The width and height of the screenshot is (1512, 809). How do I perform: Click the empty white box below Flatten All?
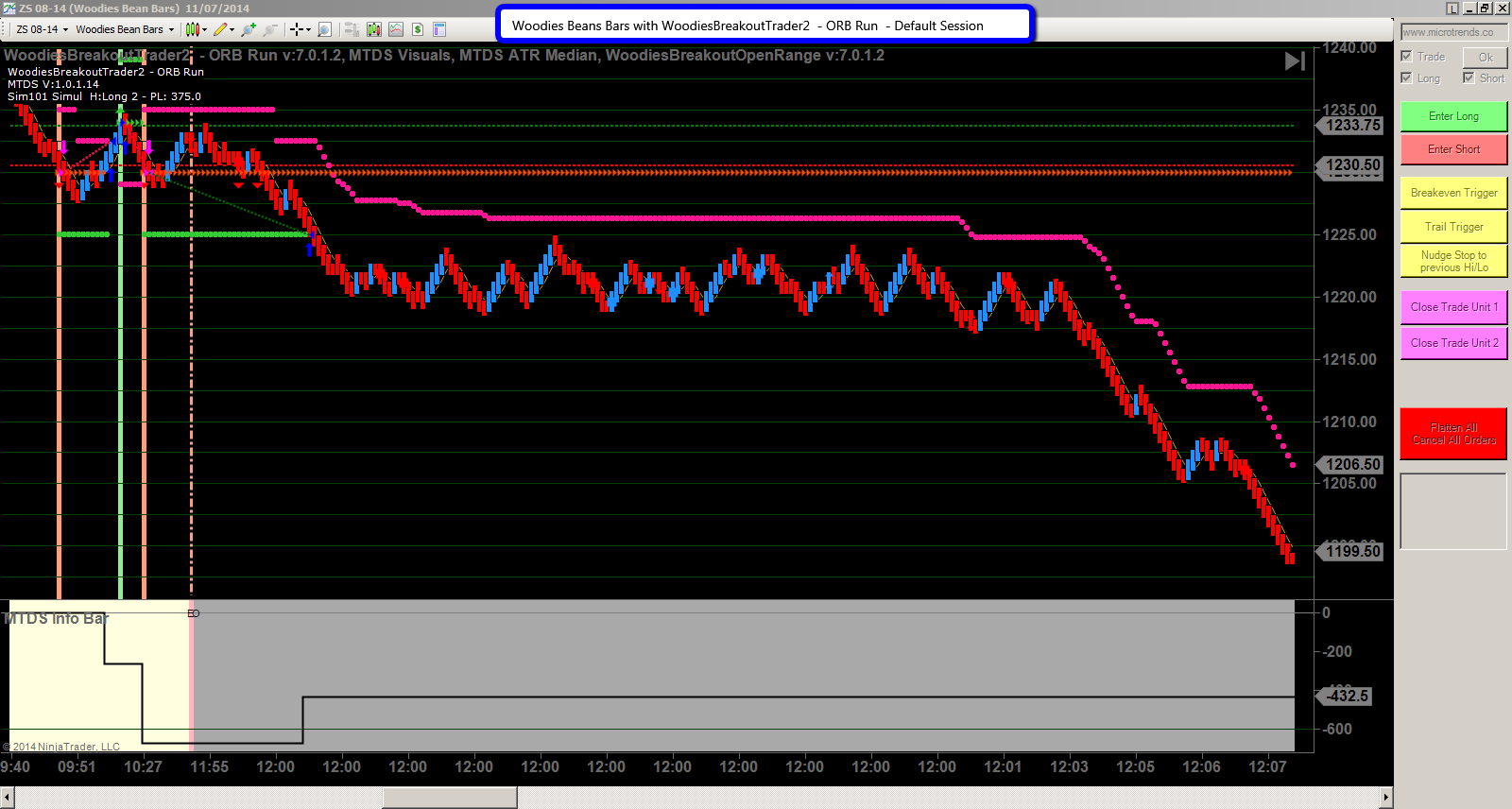point(1453,511)
